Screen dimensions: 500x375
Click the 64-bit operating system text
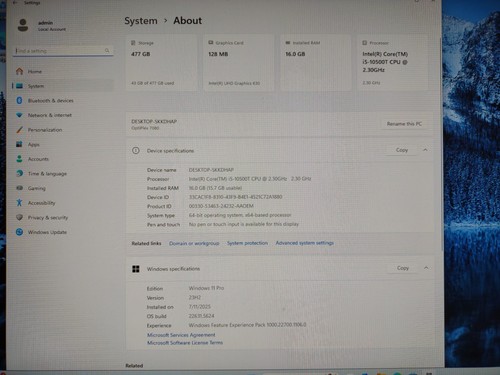tap(240, 215)
